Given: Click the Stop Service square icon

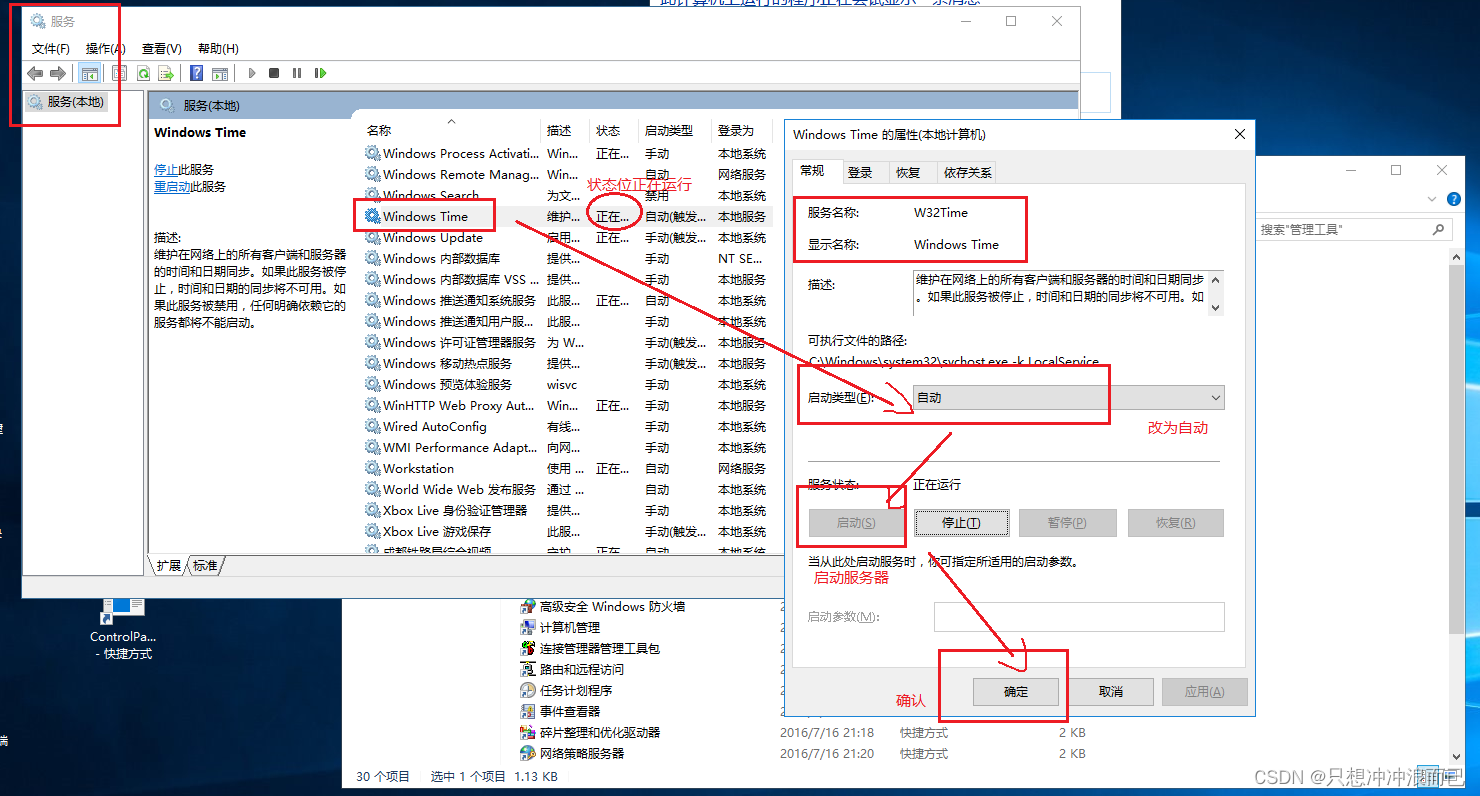Looking at the screenshot, I should (x=274, y=73).
